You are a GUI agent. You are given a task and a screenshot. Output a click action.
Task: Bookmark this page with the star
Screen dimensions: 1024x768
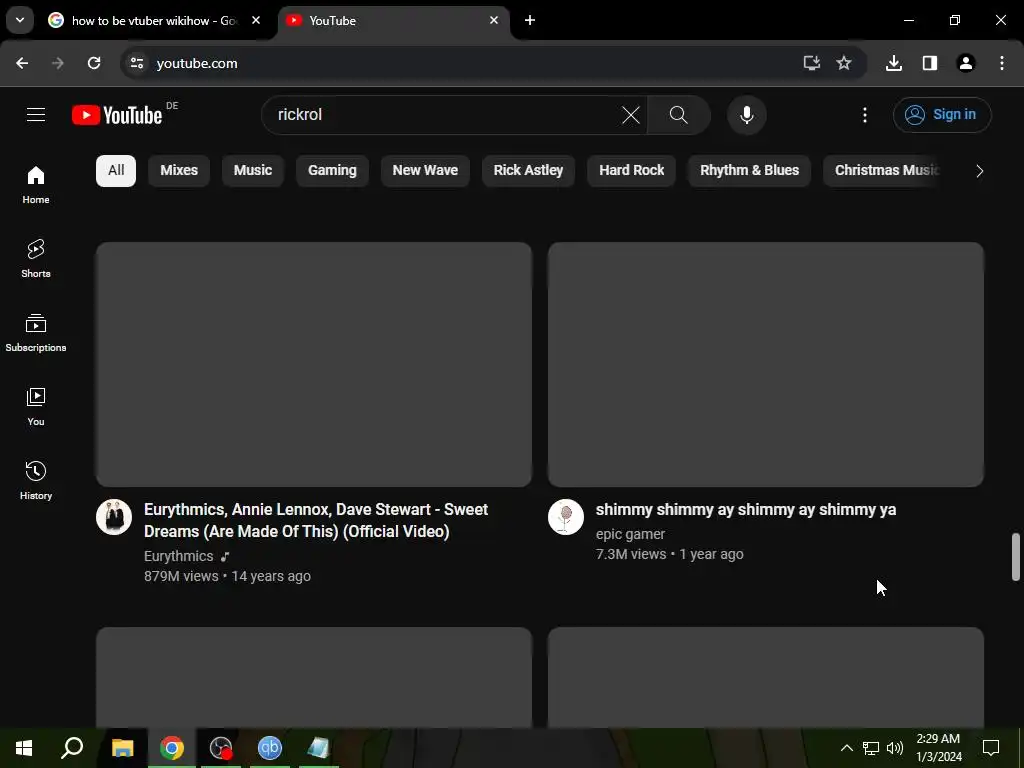pos(844,63)
